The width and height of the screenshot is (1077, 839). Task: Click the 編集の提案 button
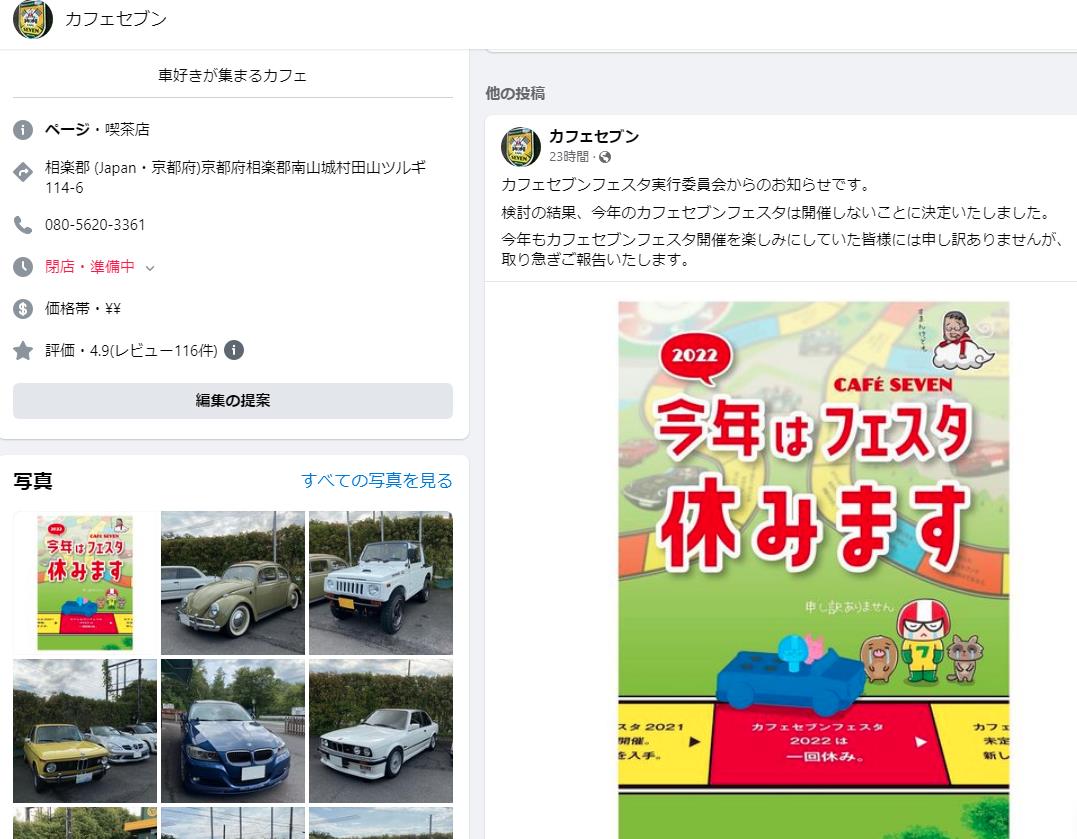click(233, 401)
